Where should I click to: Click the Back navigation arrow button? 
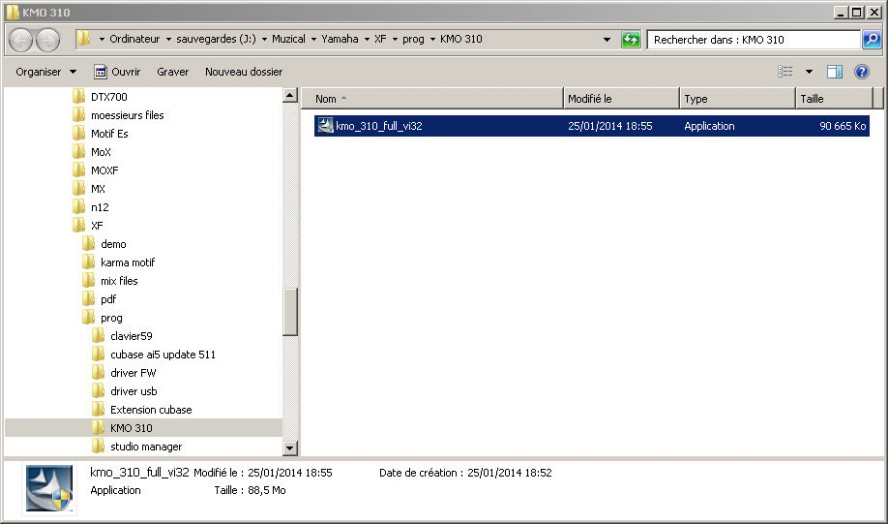pos(22,41)
